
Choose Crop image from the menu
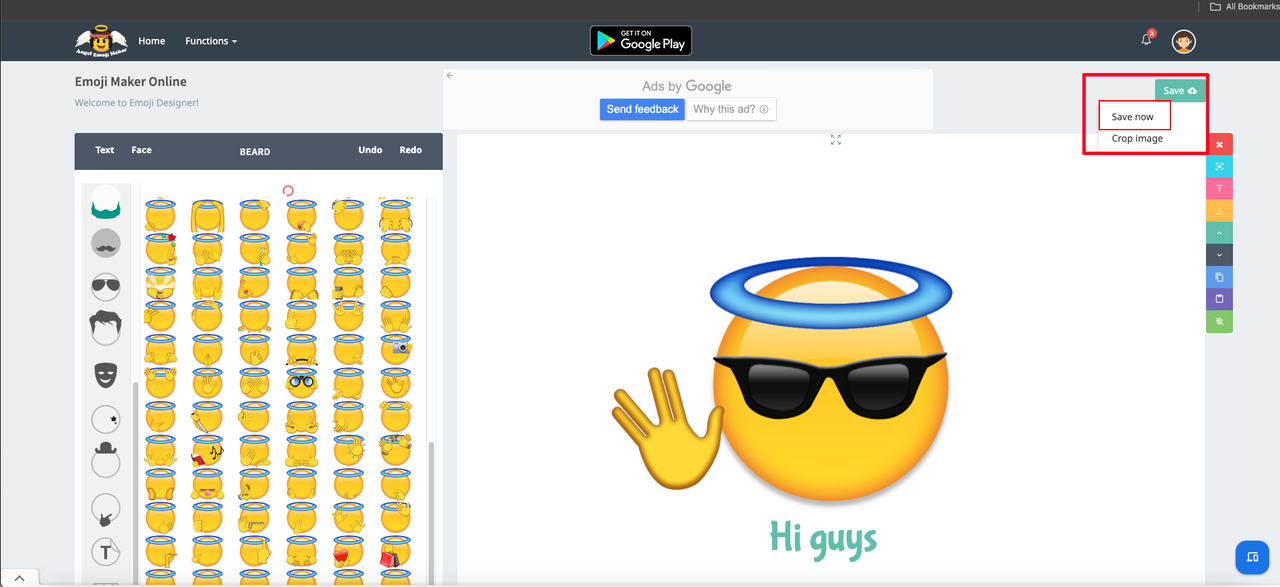[x=1137, y=139]
